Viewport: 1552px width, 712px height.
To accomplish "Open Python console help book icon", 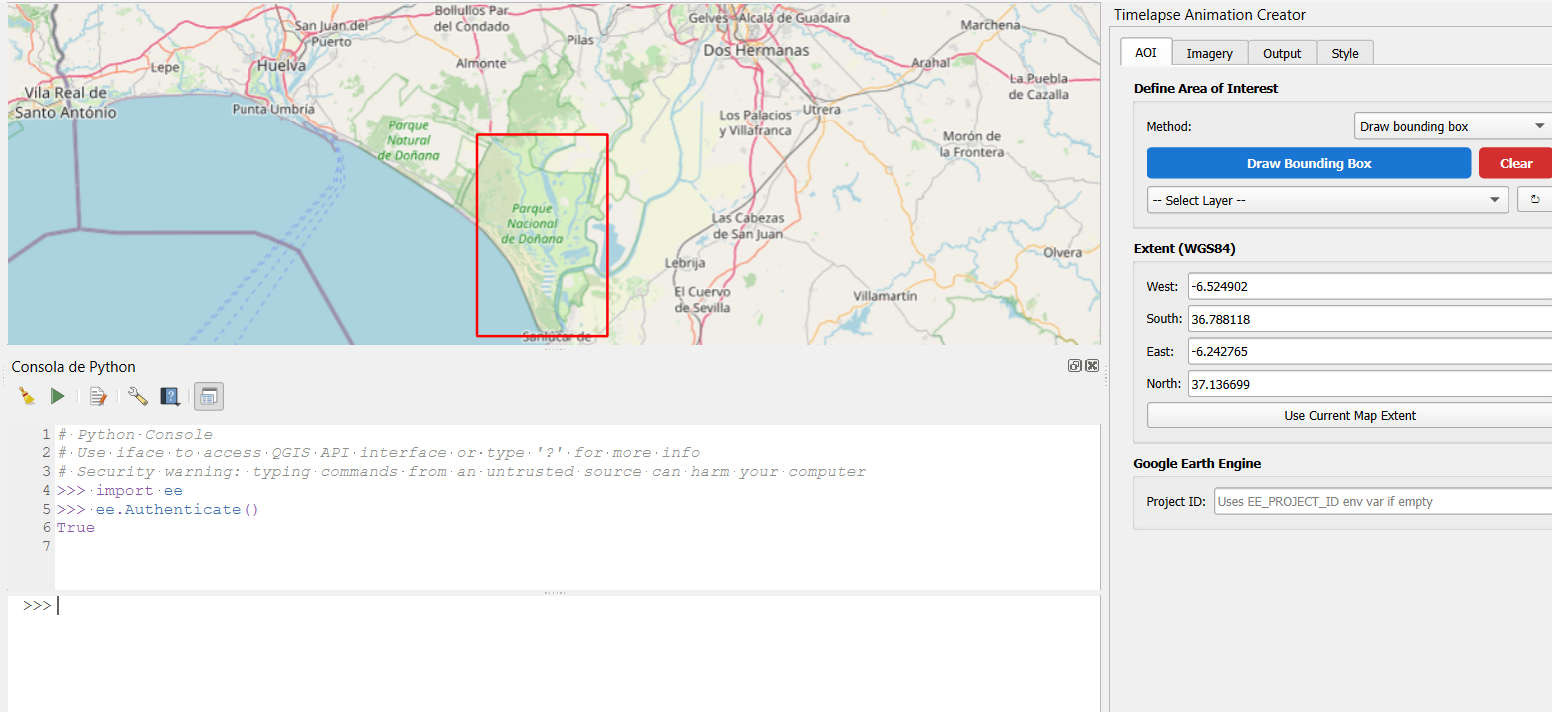I will point(170,397).
